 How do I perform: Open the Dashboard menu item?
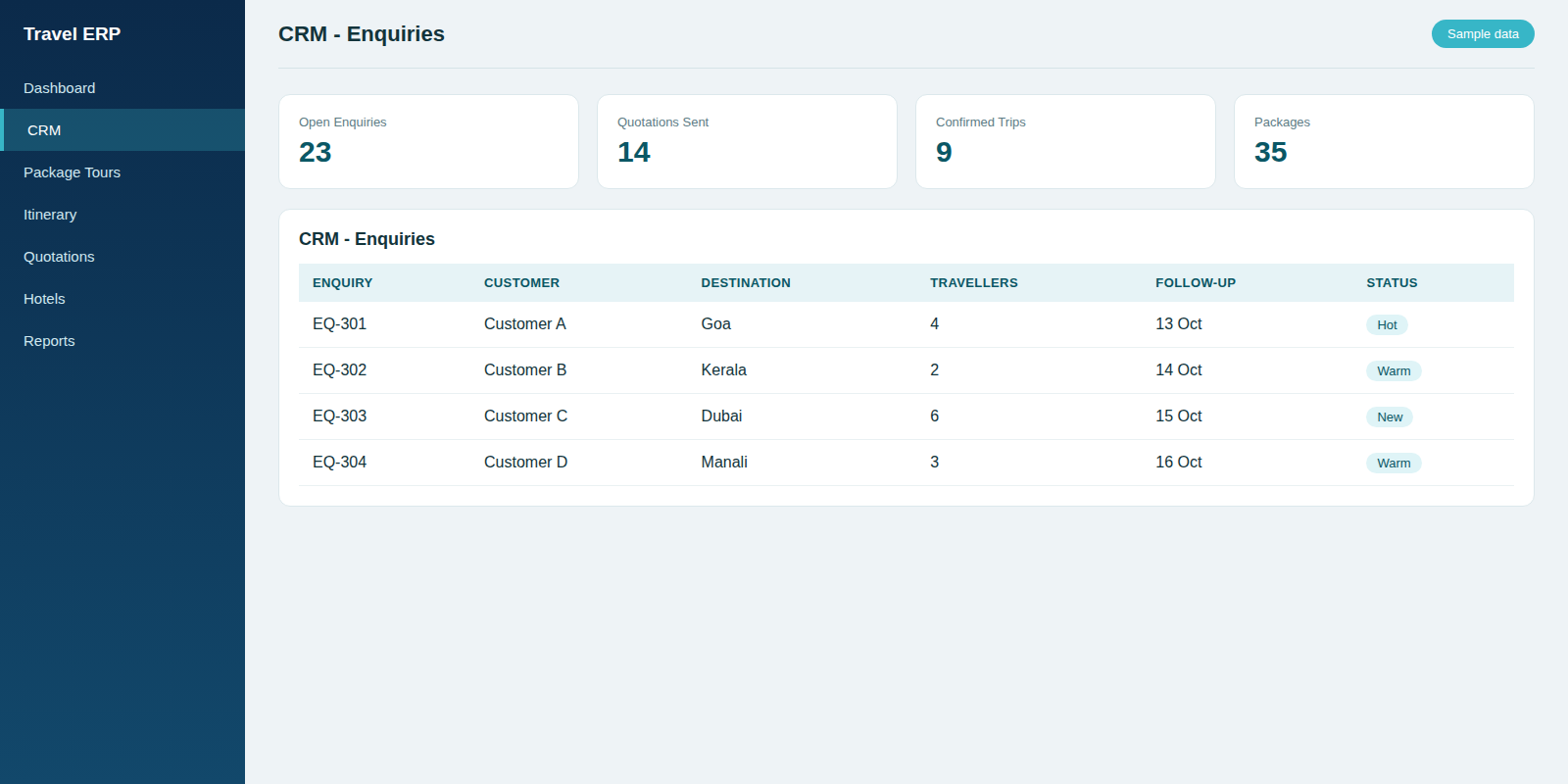pos(122,88)
